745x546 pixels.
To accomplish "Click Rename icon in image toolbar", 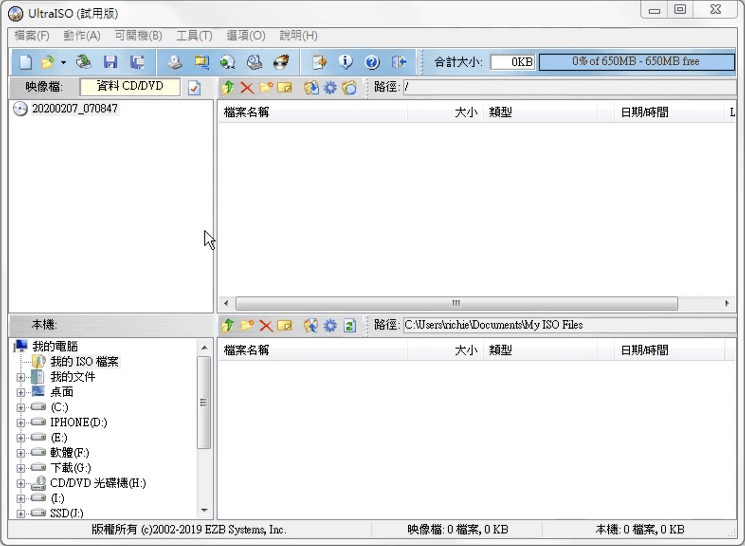I will click(x=285, y=87).
